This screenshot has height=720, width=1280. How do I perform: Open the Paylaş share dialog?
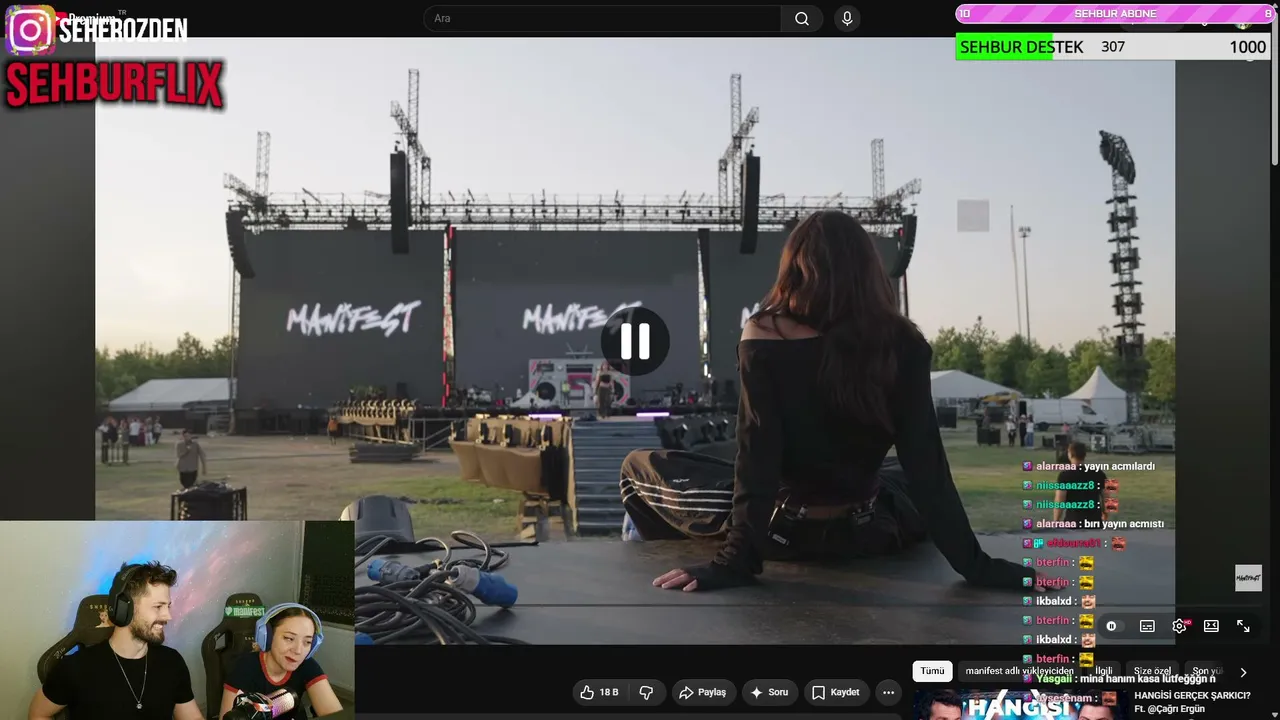pos(702,692)
